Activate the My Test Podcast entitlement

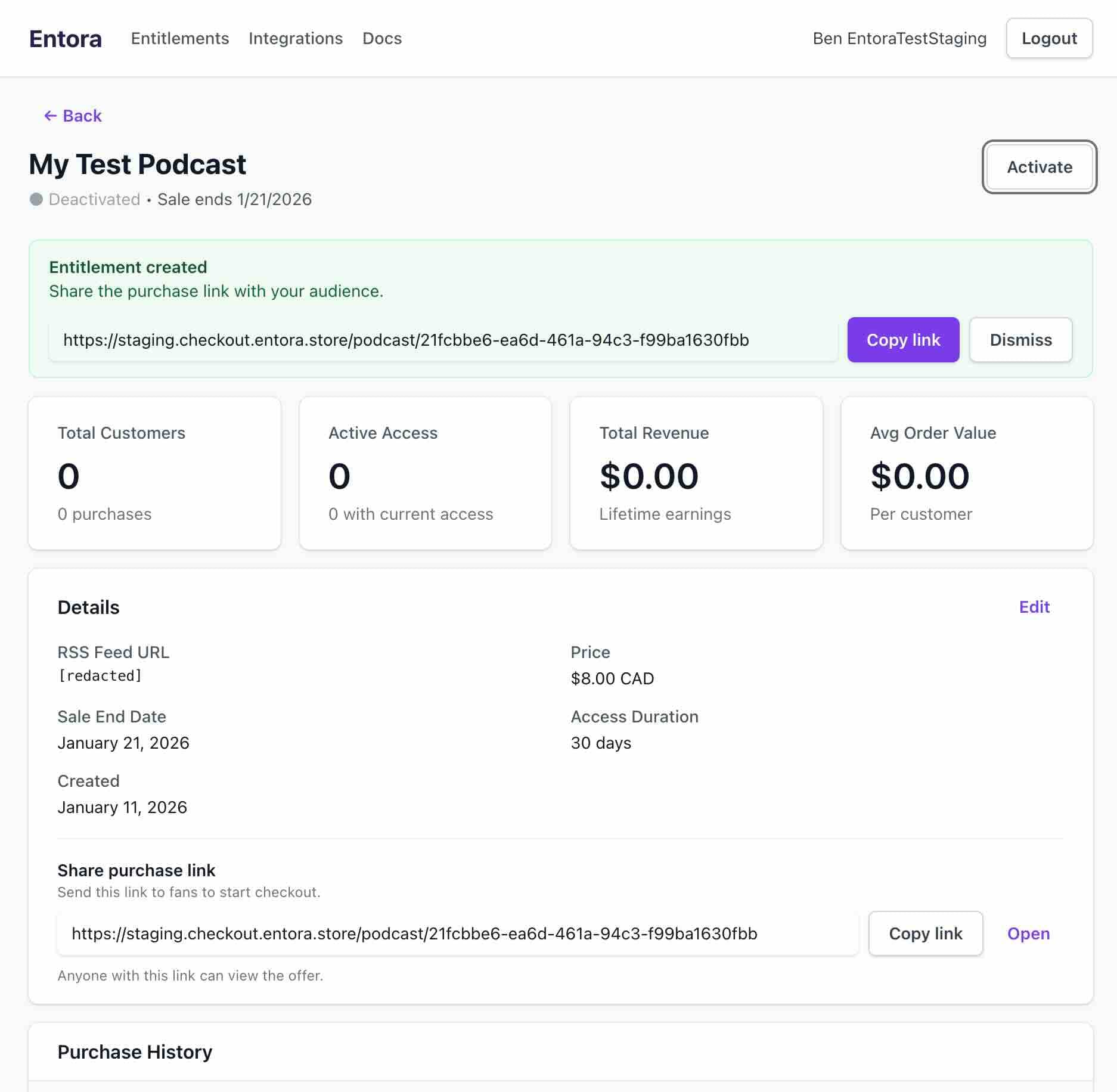1040,167
